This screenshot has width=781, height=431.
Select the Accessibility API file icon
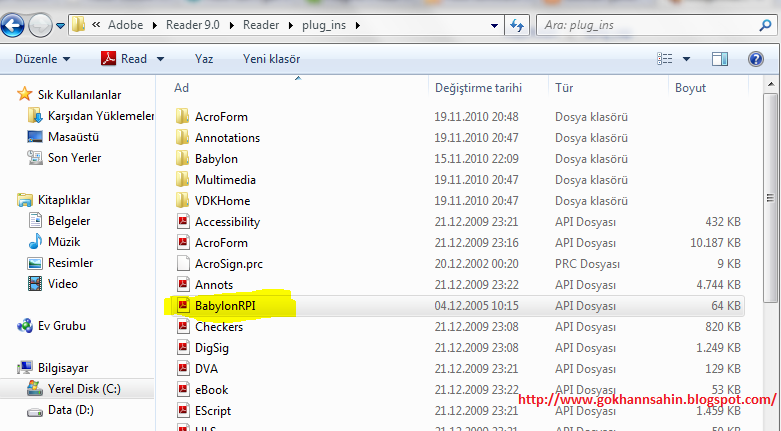(183, 221)
